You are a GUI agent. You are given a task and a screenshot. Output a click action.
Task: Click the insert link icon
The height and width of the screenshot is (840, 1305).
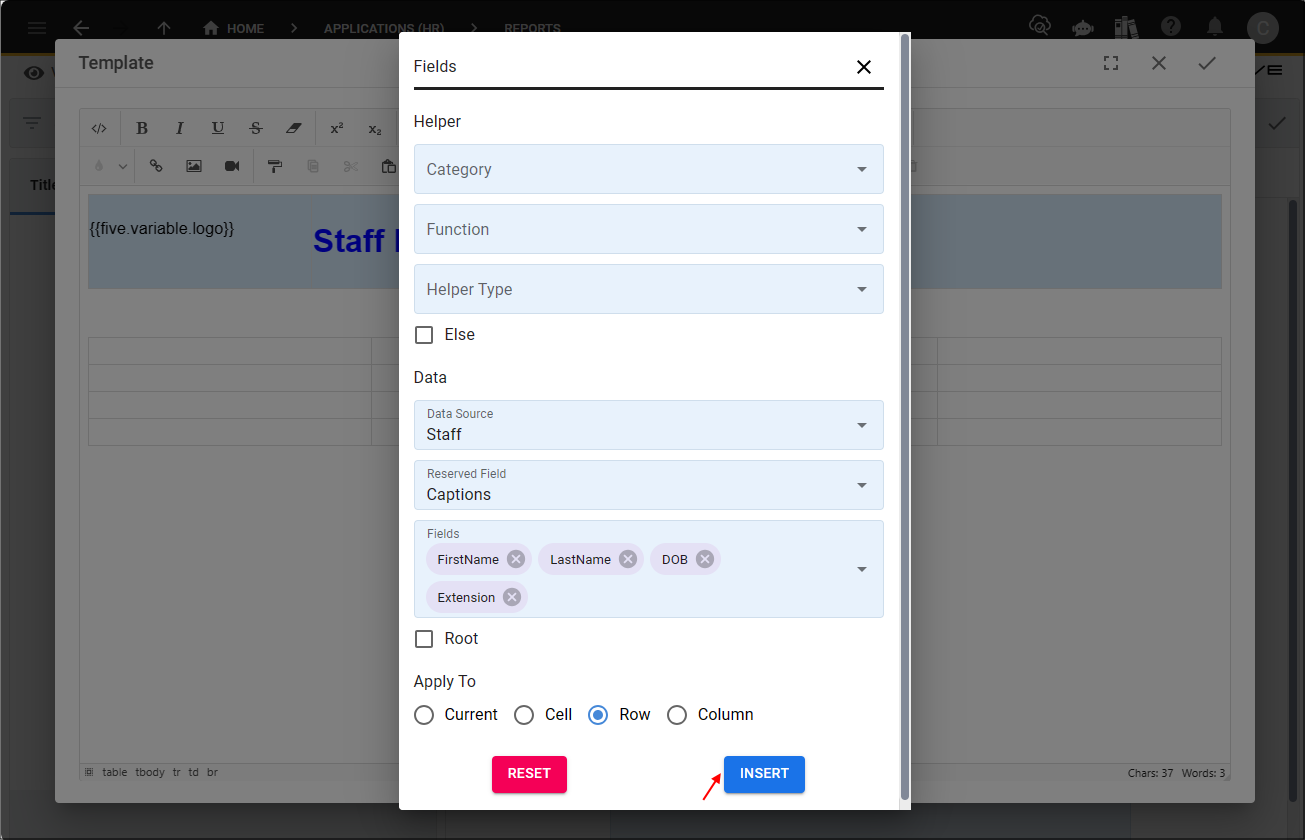(156, 166)
